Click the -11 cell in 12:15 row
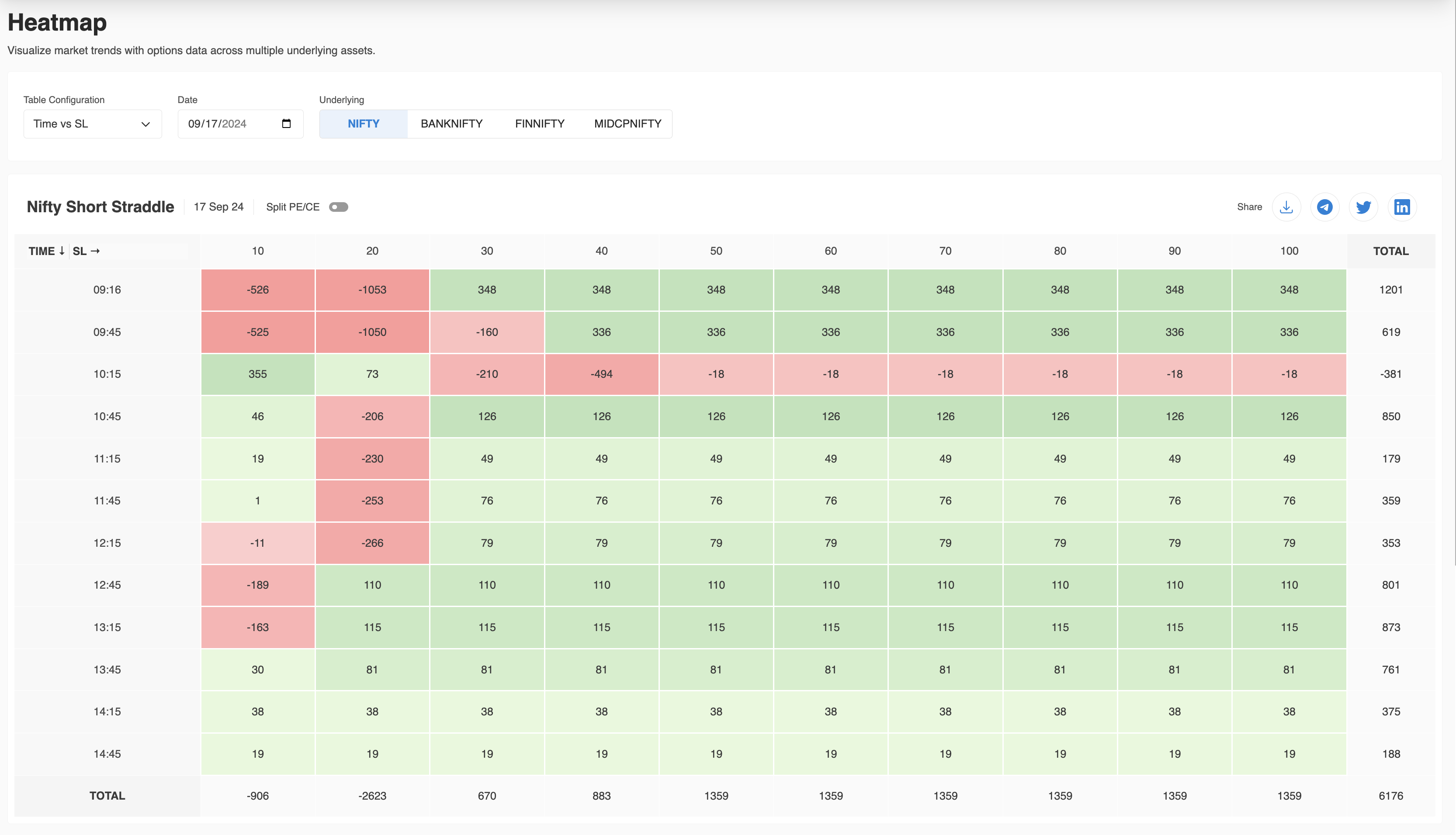Viewport: 1456px width, 835px height. click(257, 543)
